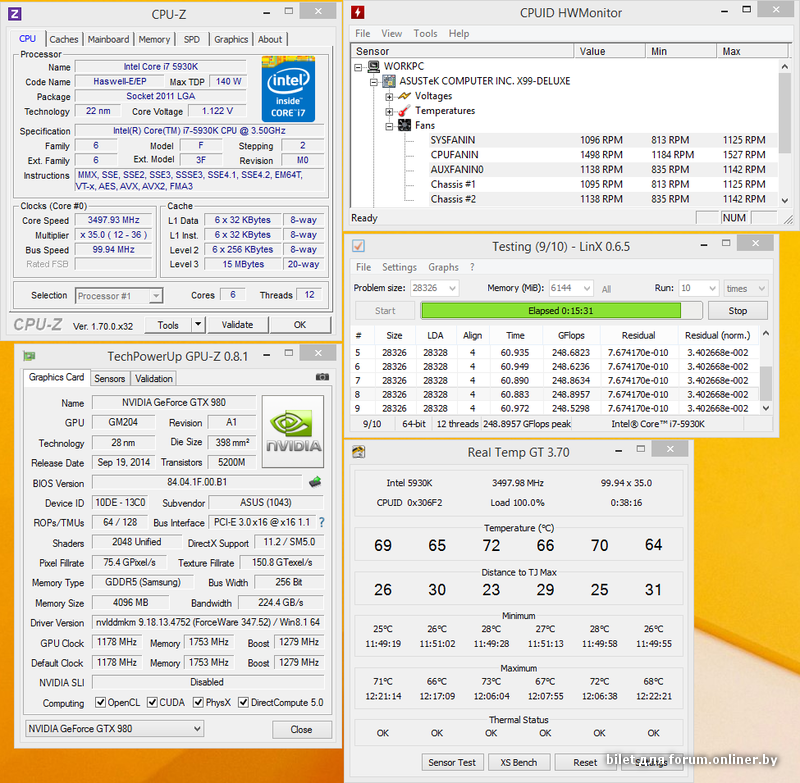Toggle the CUDA checkbox
The height and width of the screenshot is (783, 800).
152,702
